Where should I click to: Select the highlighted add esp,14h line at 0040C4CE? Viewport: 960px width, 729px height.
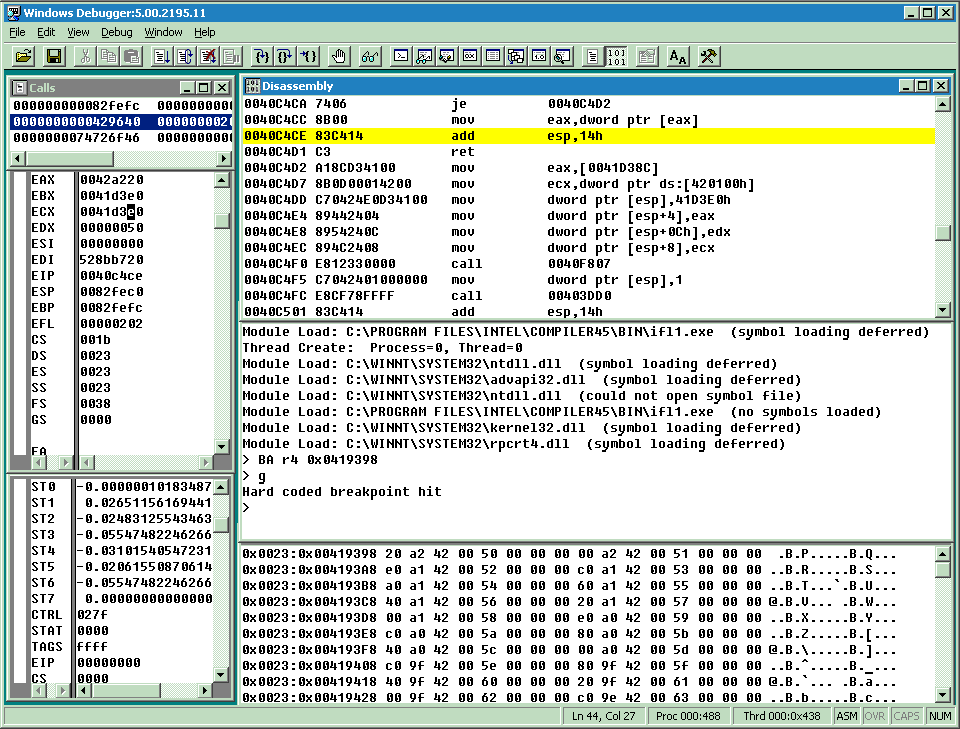click(x=588, y=136)
